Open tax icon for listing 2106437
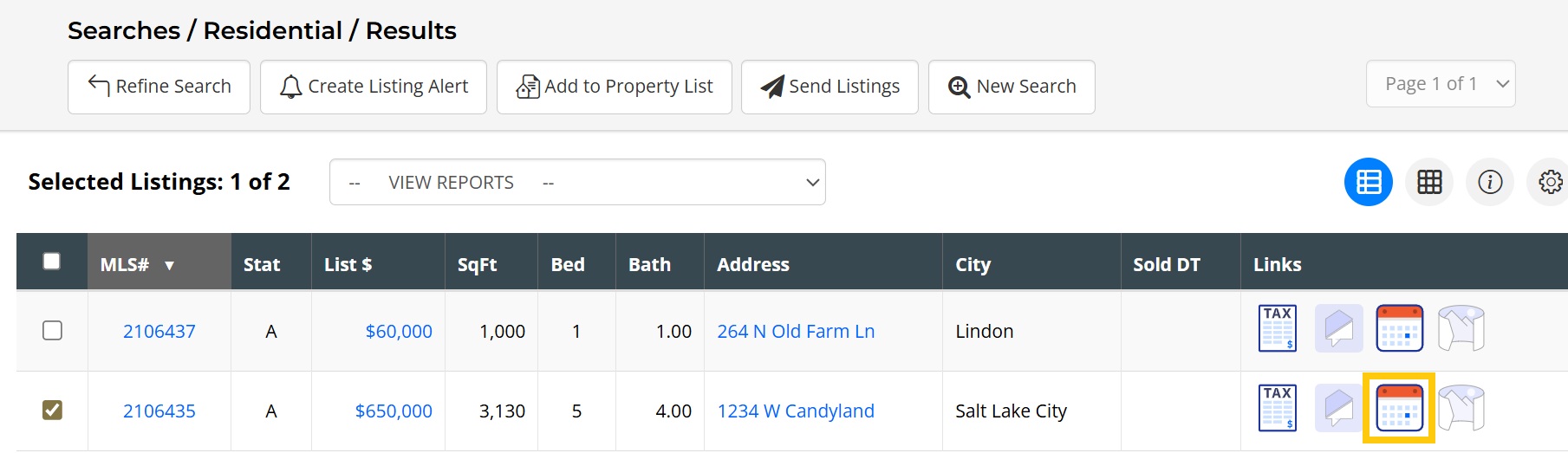The height and width of the screenshot is (453, 1568). click(1277, 329)
